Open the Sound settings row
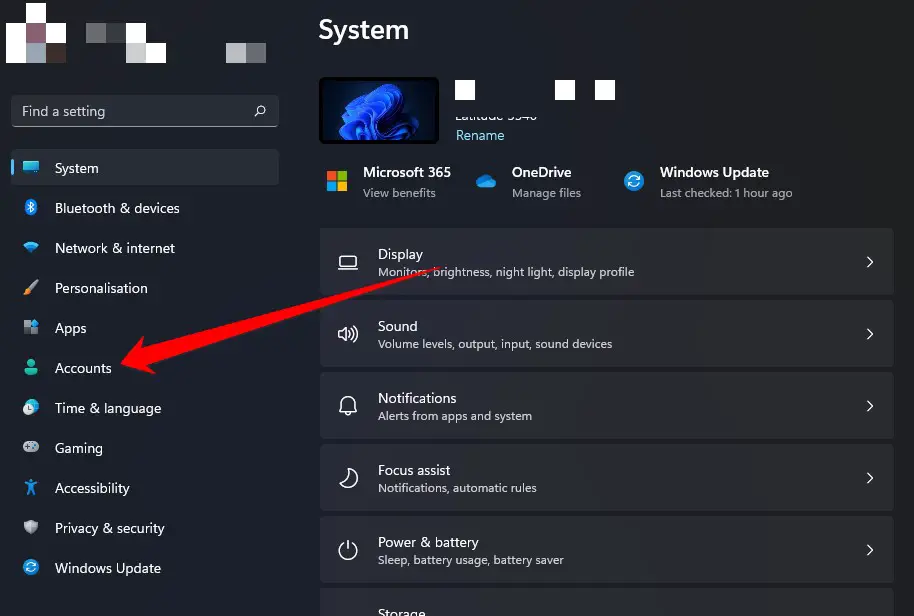The image size is (914, 616). pos(606,334)
